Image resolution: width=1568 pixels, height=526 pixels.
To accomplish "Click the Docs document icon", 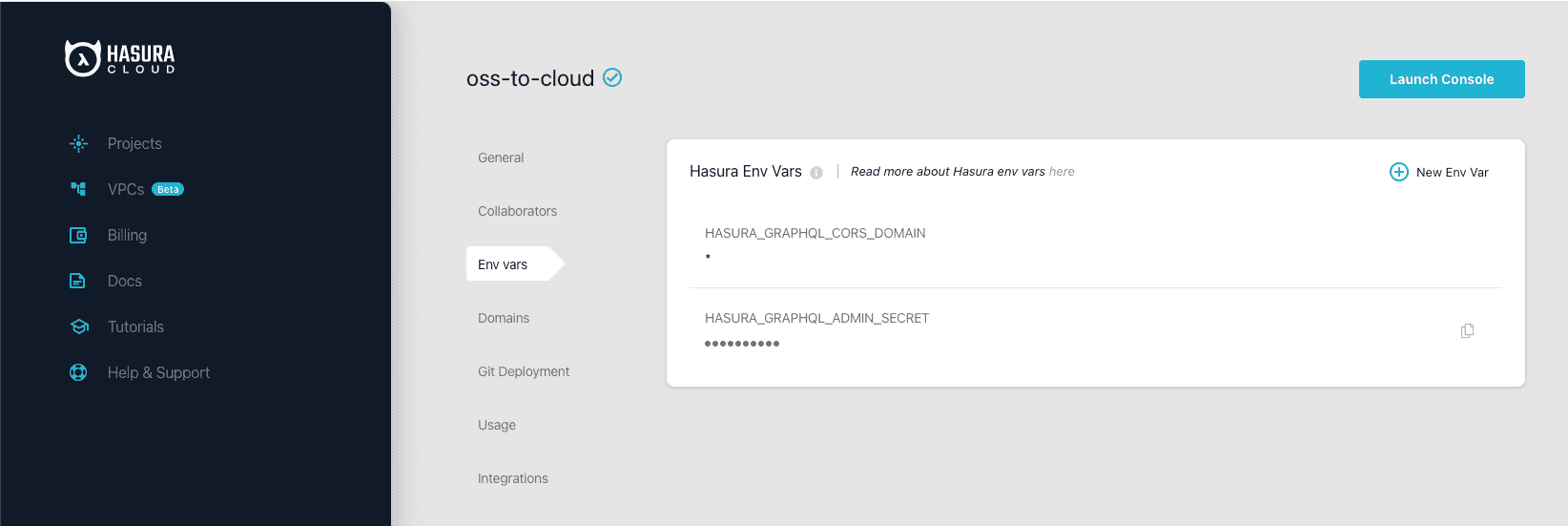I will (x=78, y=281).
